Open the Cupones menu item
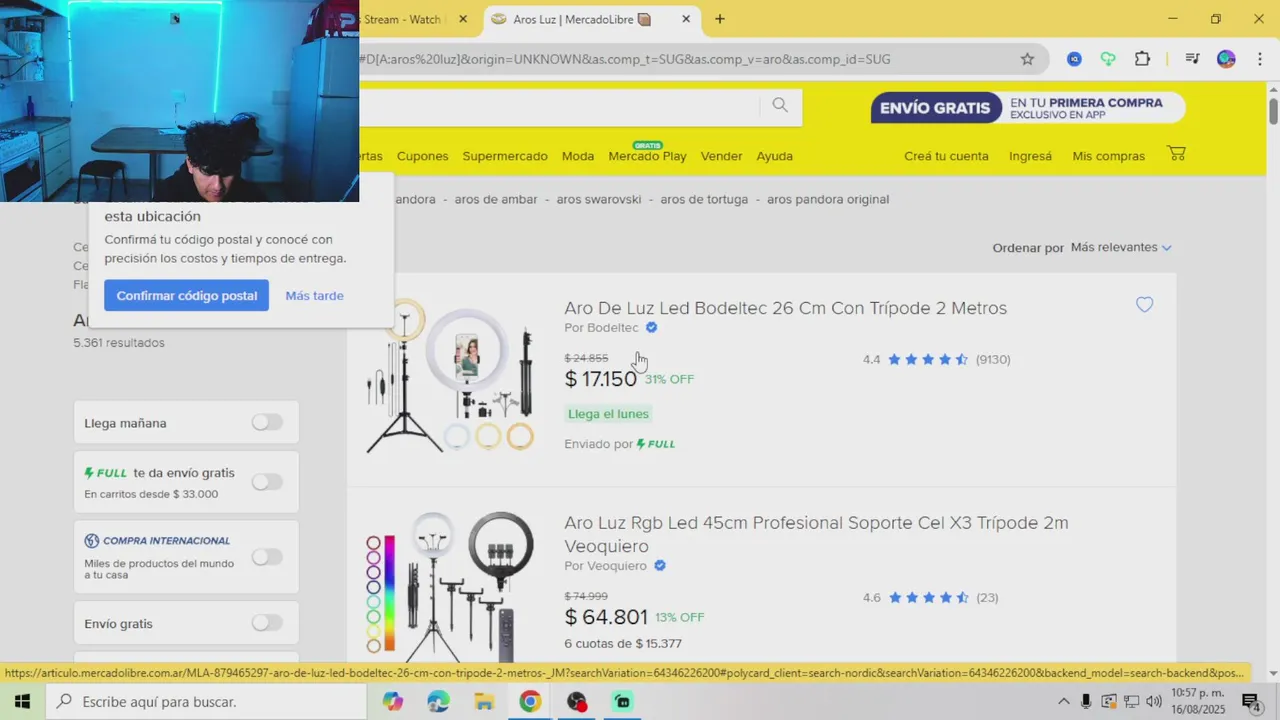Viewport: 1280px width, 720px height. click(422, 156)
